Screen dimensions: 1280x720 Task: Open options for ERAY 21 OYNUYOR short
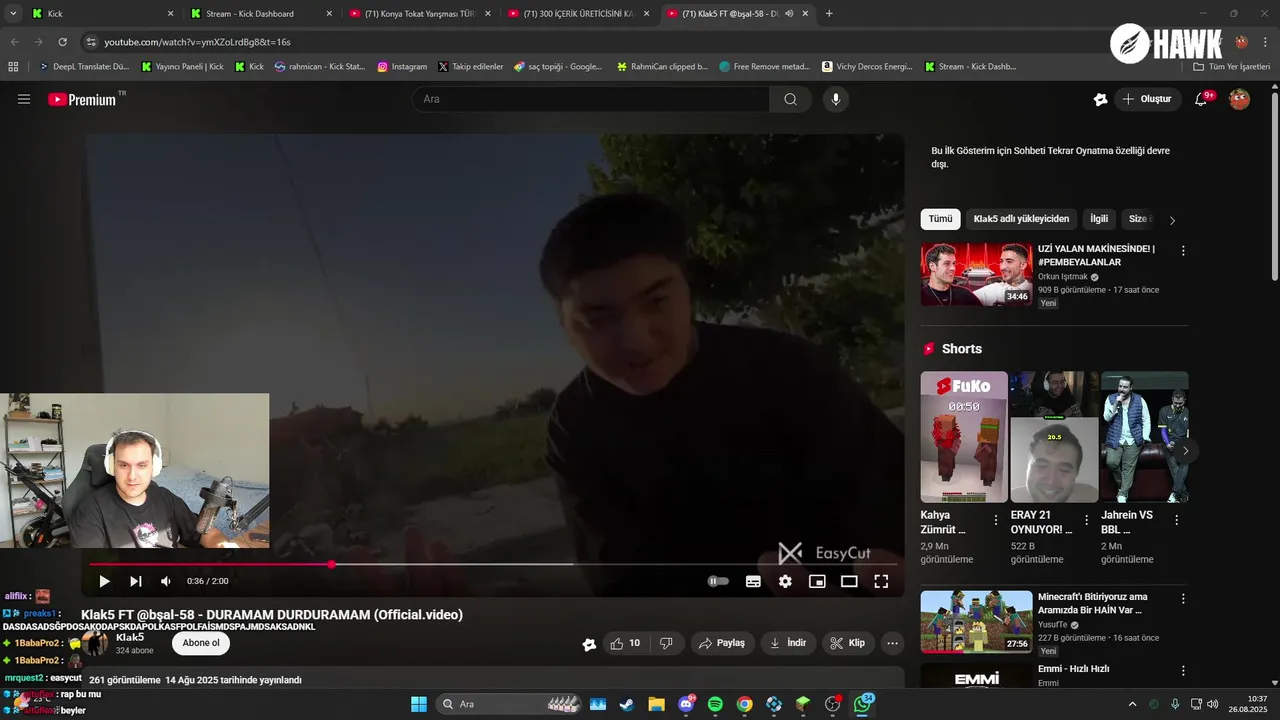pos(1086,520)
